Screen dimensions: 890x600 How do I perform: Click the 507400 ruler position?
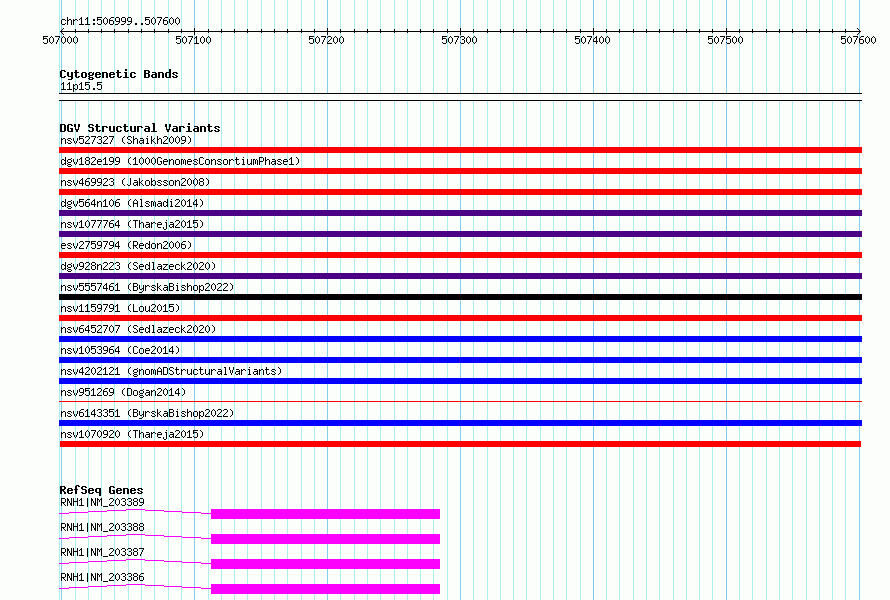point(592,40)
